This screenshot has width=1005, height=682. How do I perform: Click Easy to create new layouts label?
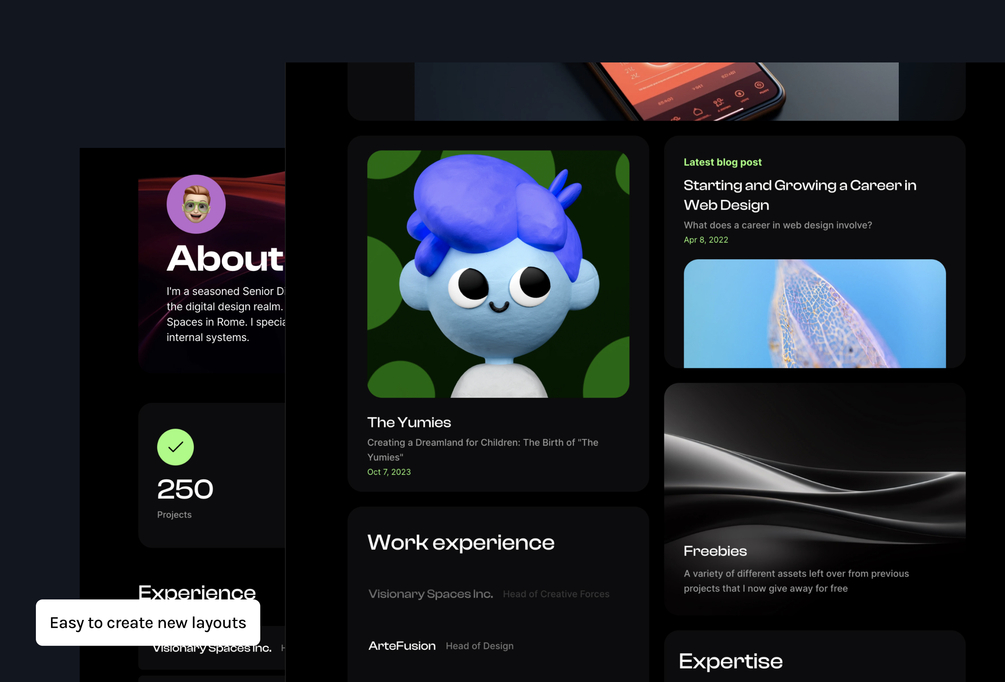tap(148, 622)
